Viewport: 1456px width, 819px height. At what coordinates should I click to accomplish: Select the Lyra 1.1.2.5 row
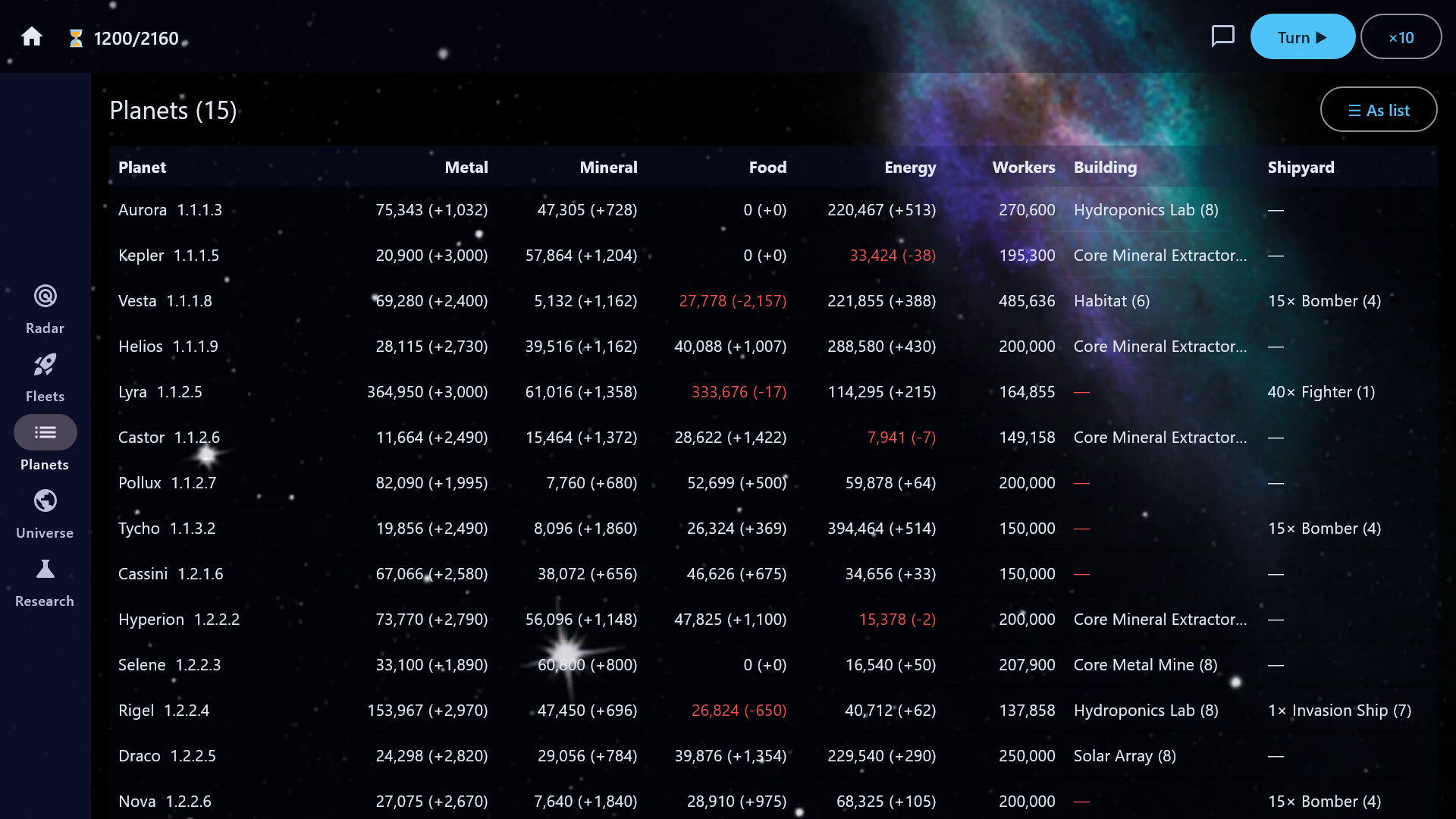(773, 391)
